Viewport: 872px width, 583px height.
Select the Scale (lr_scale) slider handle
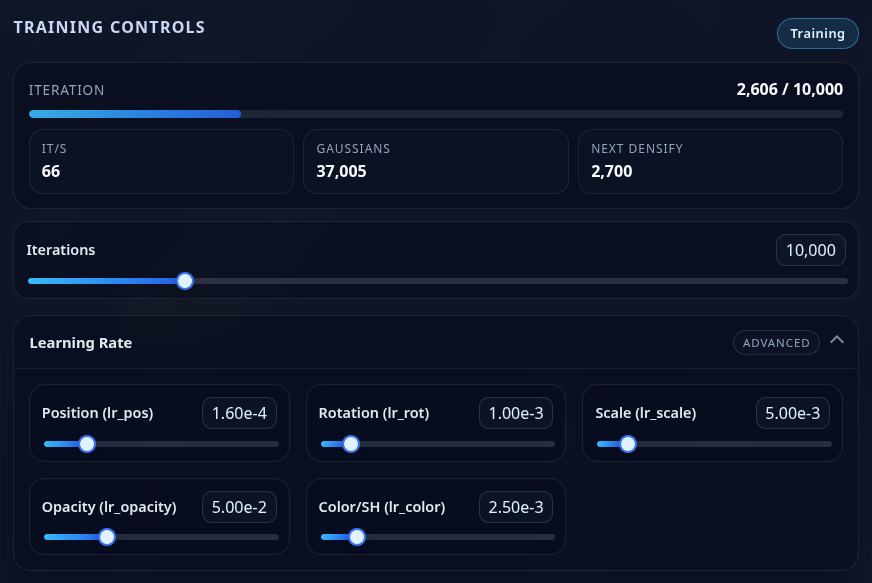pyautogui.click(x=628, y=444)
